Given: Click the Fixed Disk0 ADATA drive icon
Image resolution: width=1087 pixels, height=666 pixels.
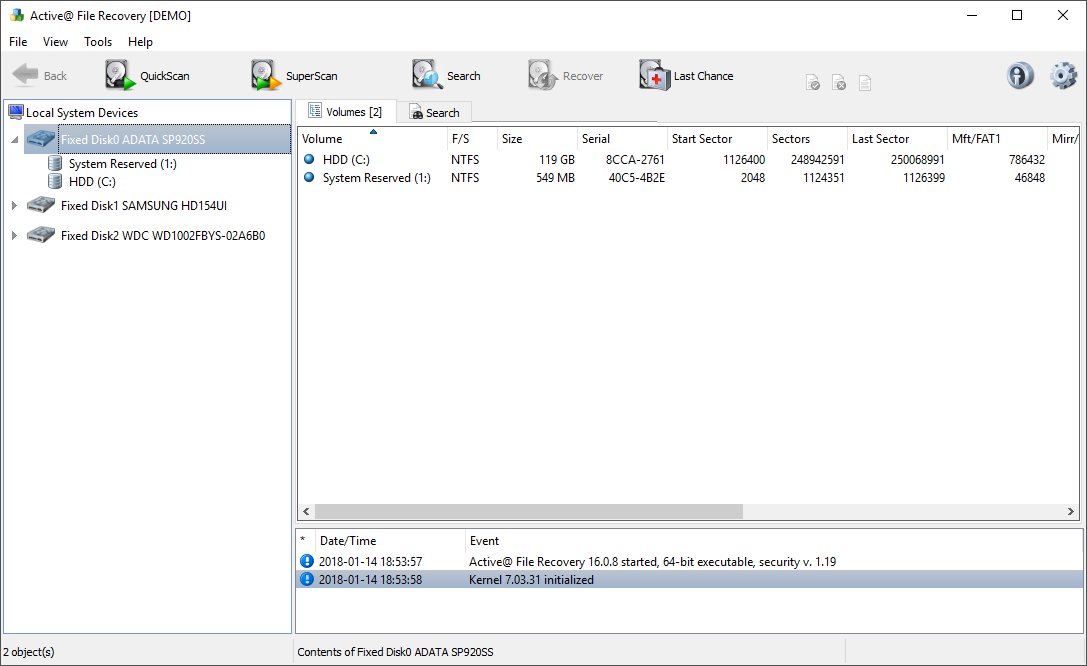Looking at the screenshot, I should pyautogui.click(x=41, y=139).
